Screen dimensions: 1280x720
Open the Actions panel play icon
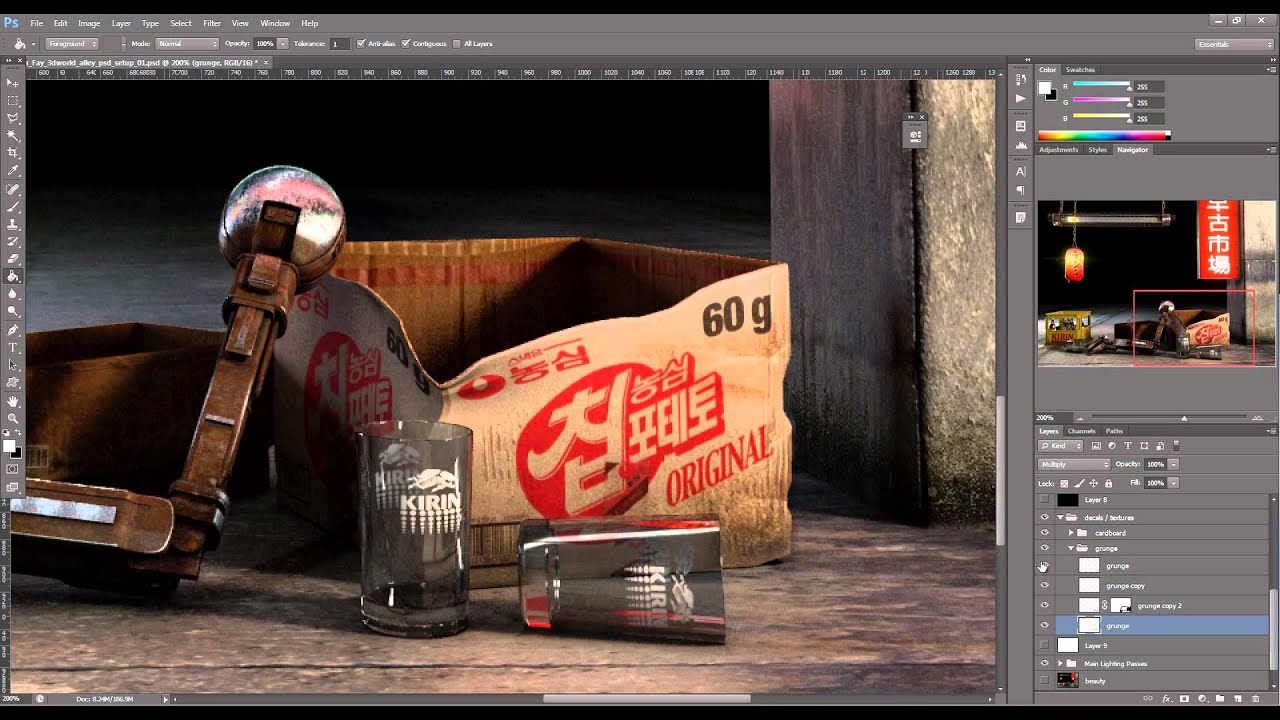(1020, 98)
